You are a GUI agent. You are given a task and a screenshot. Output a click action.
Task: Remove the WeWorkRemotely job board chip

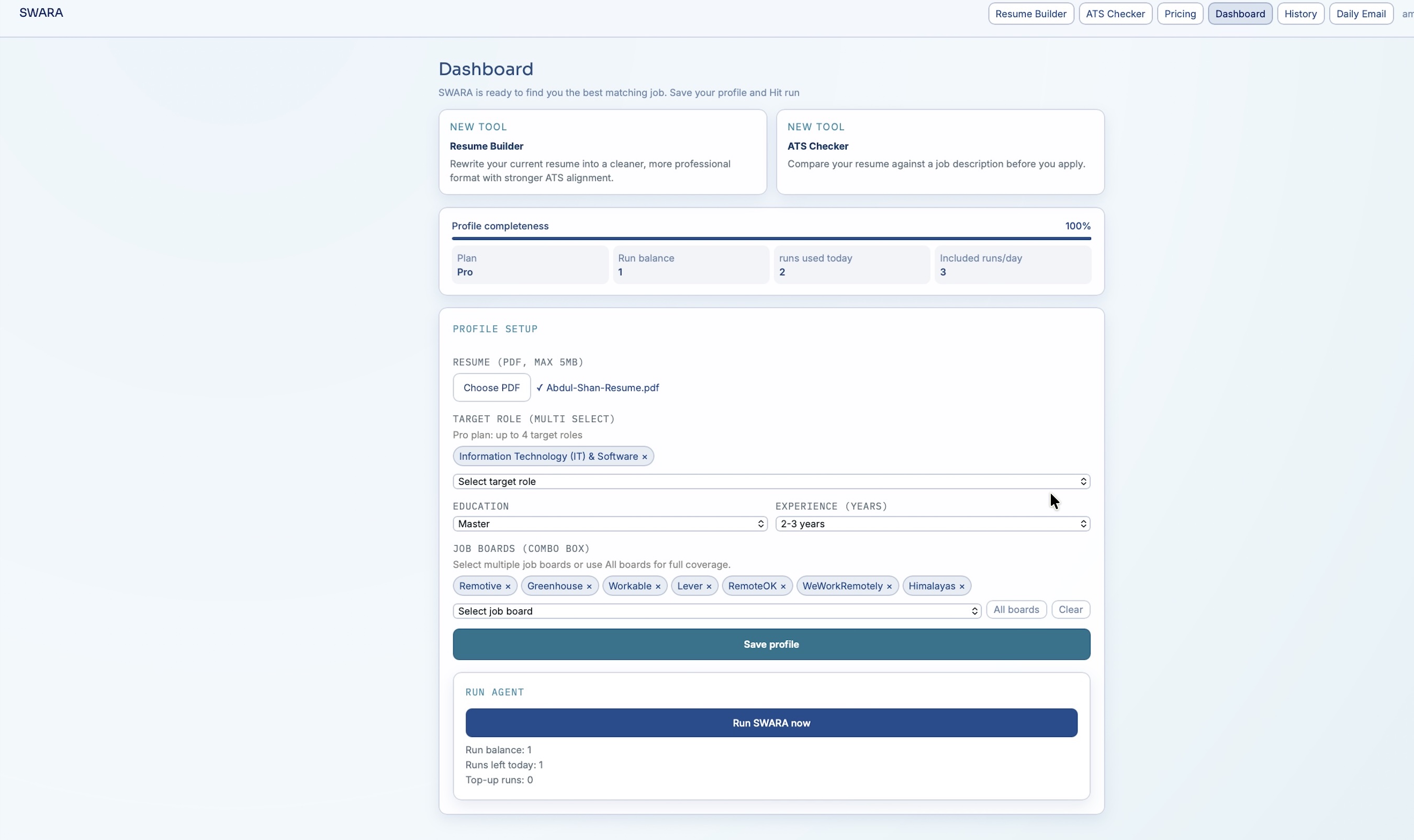point(889,586)
